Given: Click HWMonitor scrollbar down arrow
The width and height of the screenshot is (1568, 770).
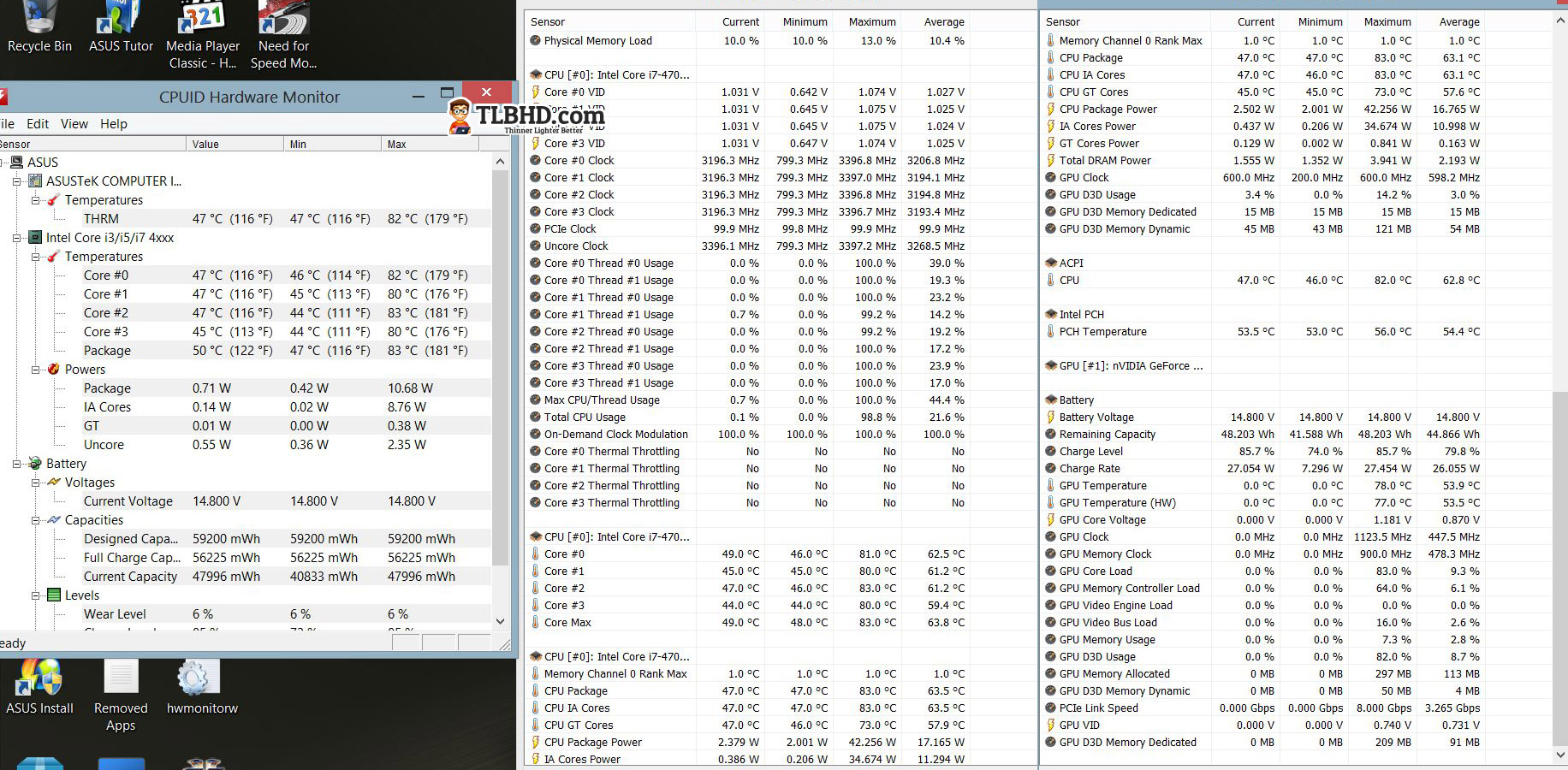Looking at the screenshot, I should pyautogui.click(x=500, y=622).
